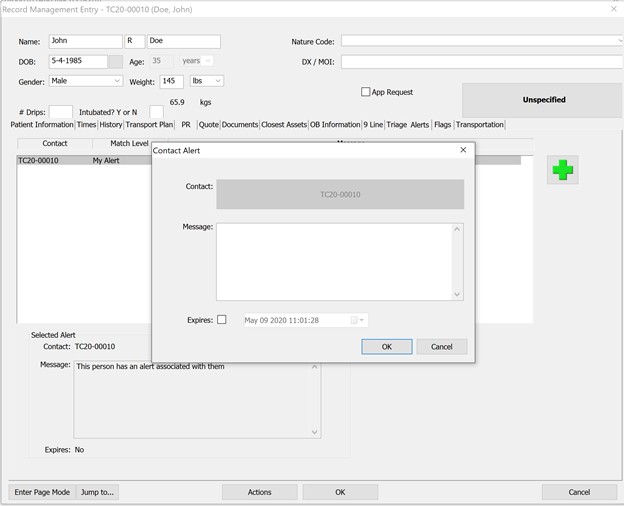Viewport: 624px width, 506px height.
Task: Click the Match Level column header
Action: coord(129,143)
